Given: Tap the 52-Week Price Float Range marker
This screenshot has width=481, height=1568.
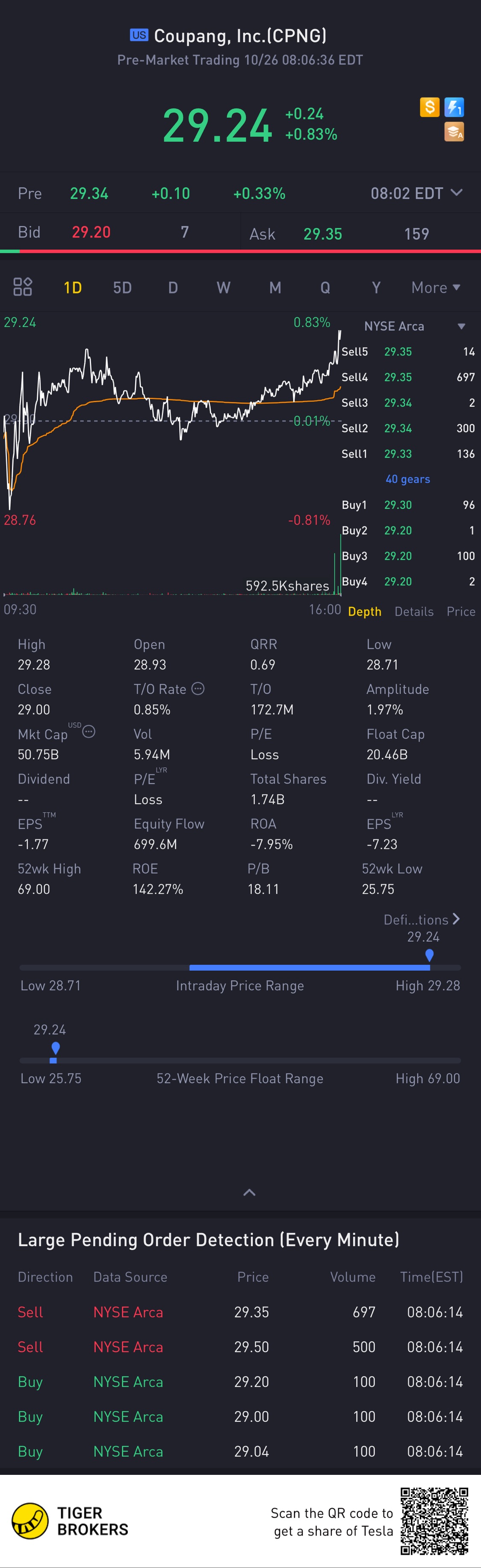Looking at the screenshot, I should 56,1048.
